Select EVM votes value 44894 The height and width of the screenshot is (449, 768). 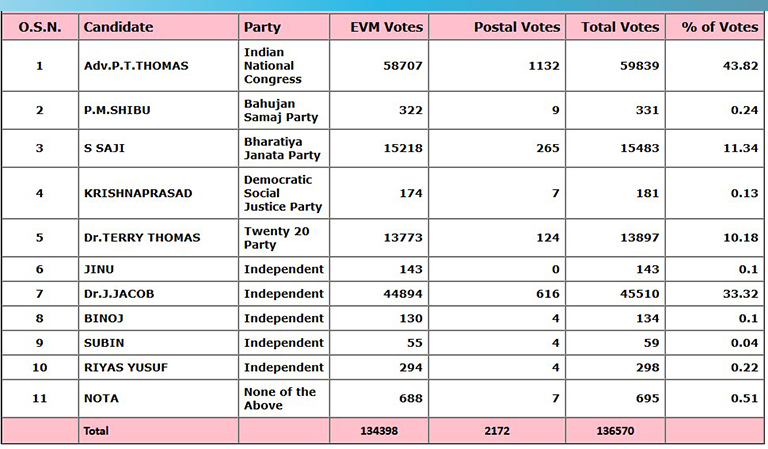(402, 294)
